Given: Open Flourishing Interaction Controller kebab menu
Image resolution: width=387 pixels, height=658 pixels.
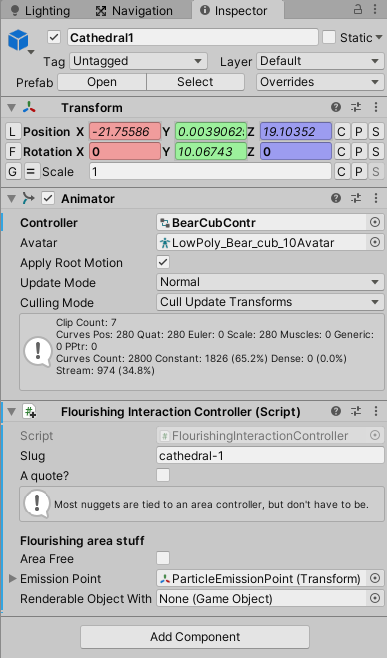Looking at the screenshot, I should tap(376, 411).
